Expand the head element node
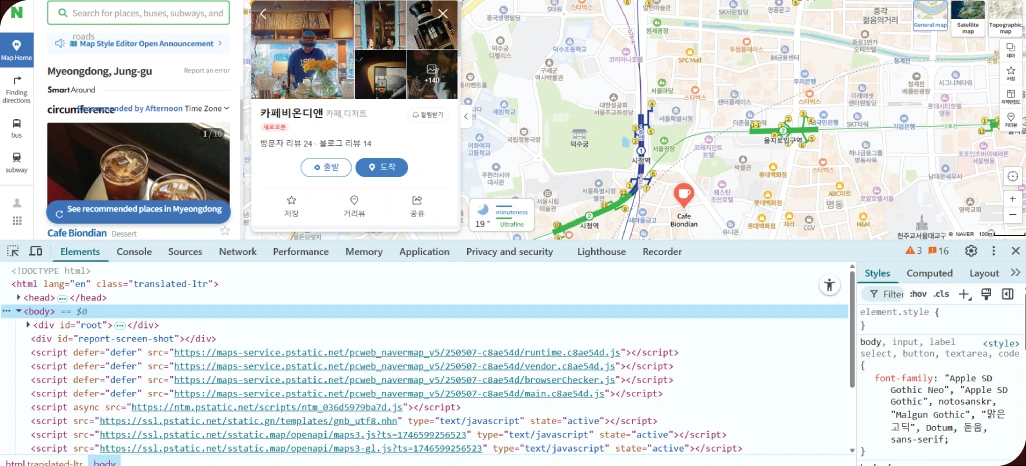This screenshot has width=1026, height=466. click(18, 298)
